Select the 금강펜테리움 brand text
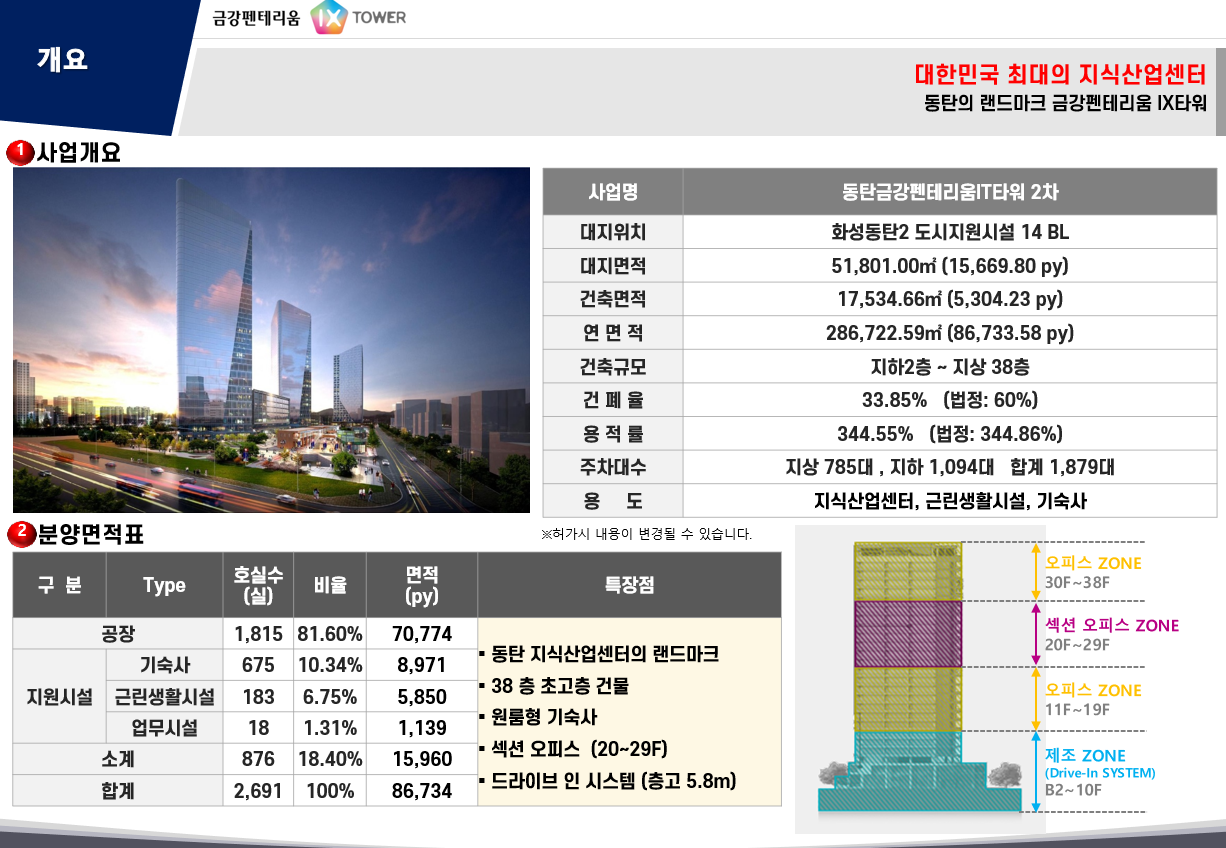This screenshot has width=1226, height=848. pos(256,18)
